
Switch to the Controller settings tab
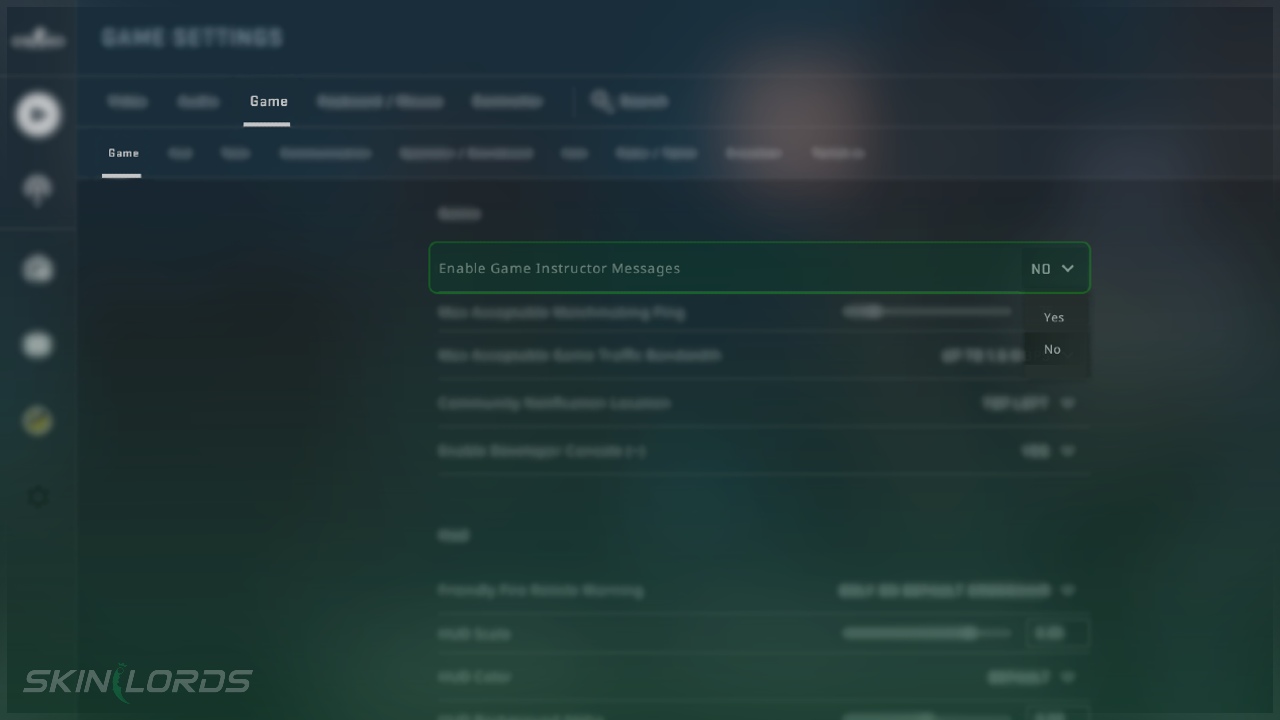(x=507, y=101)
